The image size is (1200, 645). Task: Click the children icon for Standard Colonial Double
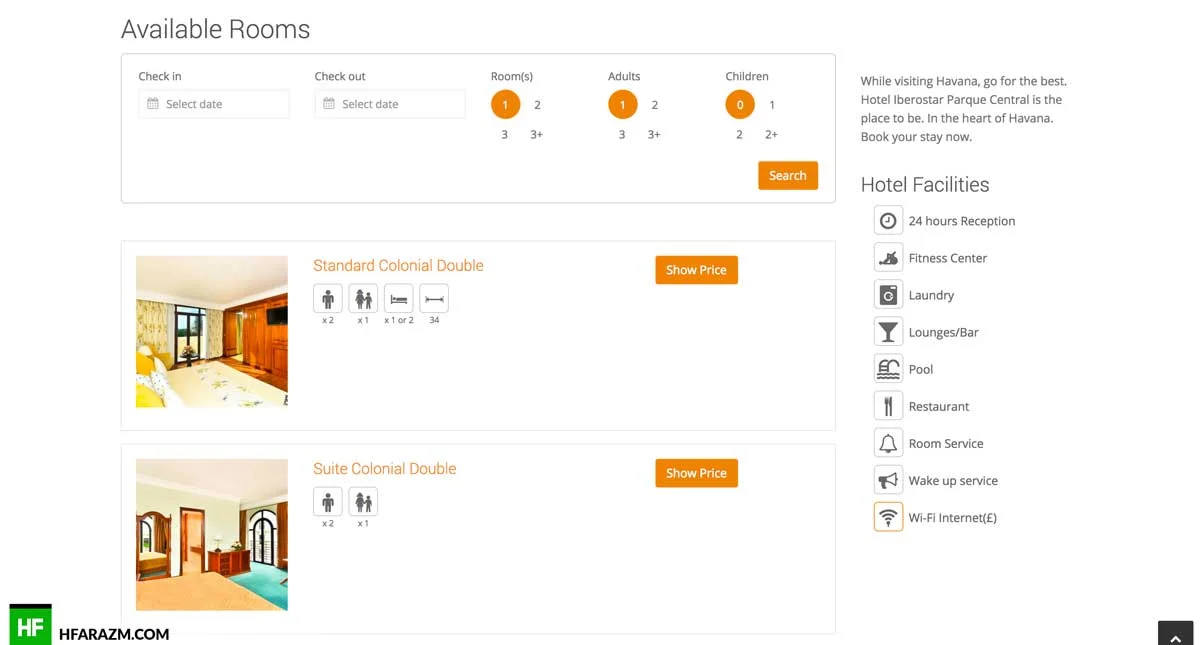[363, 299]
